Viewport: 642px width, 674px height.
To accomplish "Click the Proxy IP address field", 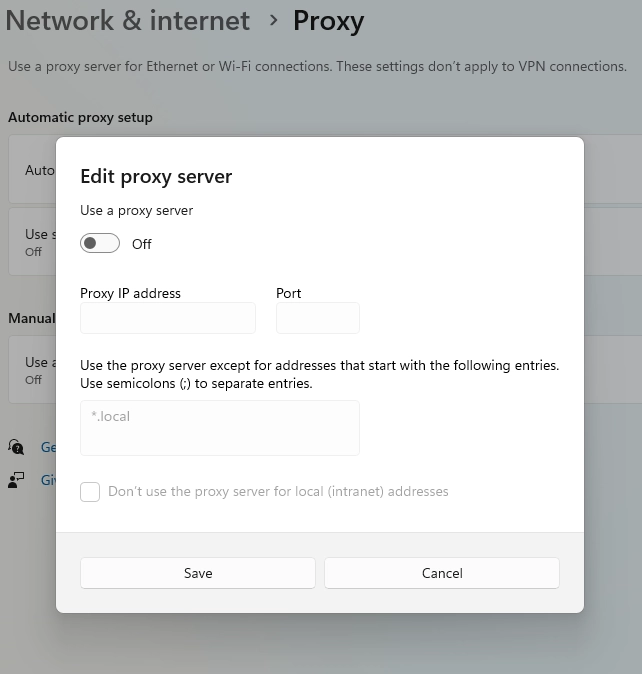I will click(x=168, y=318).
